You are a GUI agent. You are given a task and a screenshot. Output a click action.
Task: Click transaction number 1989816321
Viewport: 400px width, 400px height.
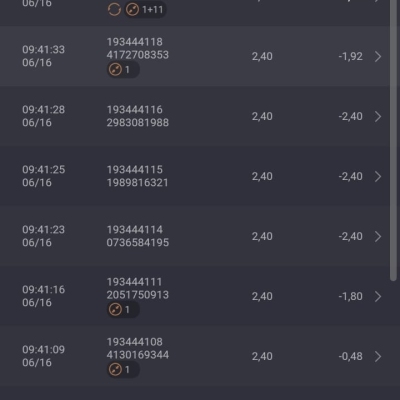tap(138, 183)
